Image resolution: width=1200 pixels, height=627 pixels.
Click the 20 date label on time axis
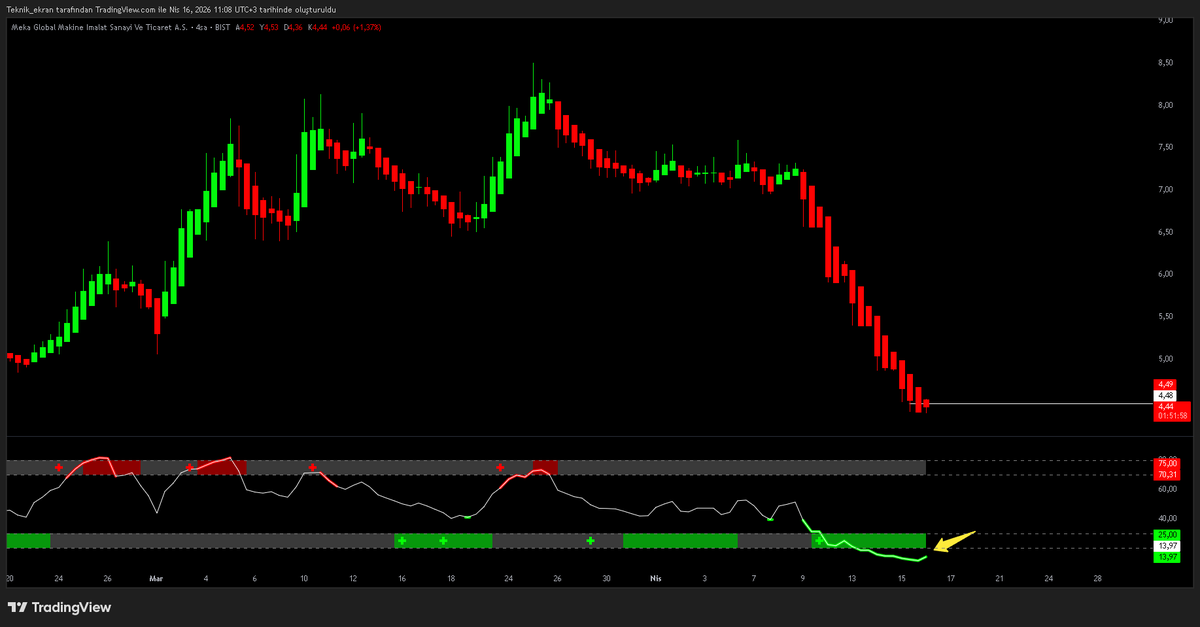[10, 578]
